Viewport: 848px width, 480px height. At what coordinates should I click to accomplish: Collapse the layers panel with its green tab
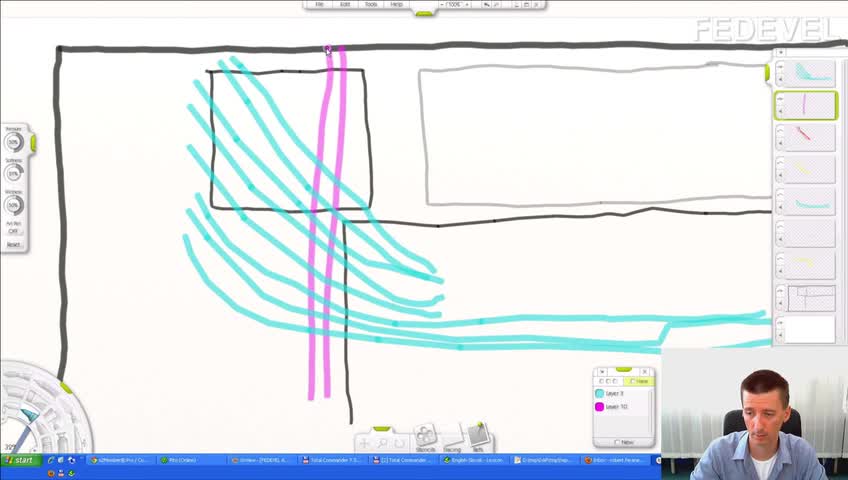(x=767, y=74)
